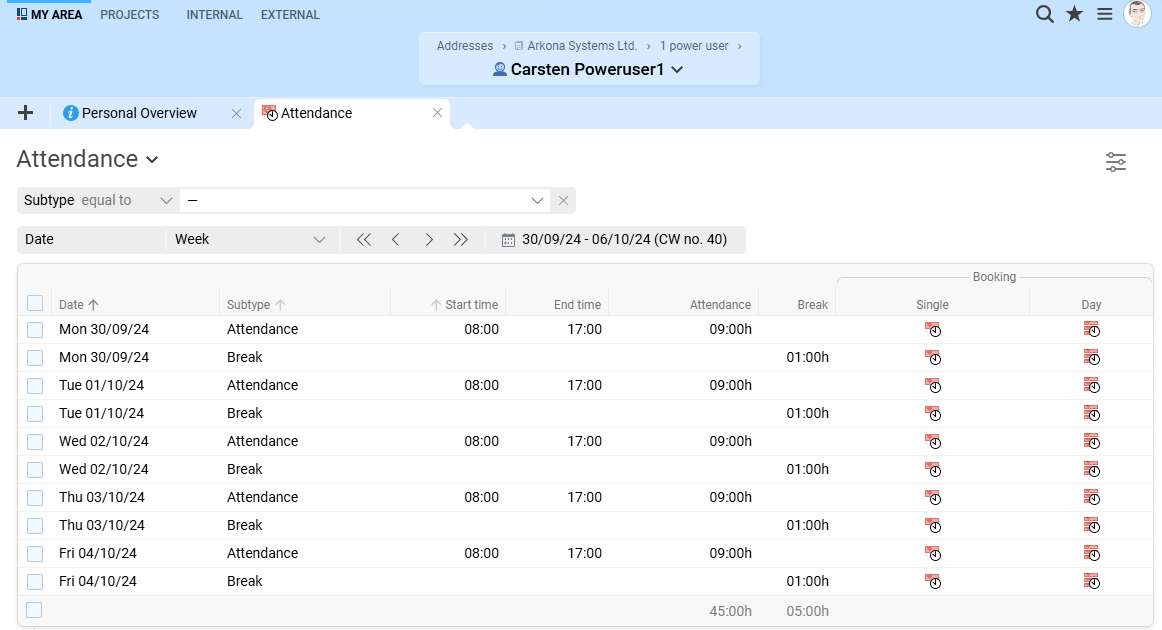Sort by Start time column header
The width and height of the screenshot is (1162, 630).
tap(465, 305)
